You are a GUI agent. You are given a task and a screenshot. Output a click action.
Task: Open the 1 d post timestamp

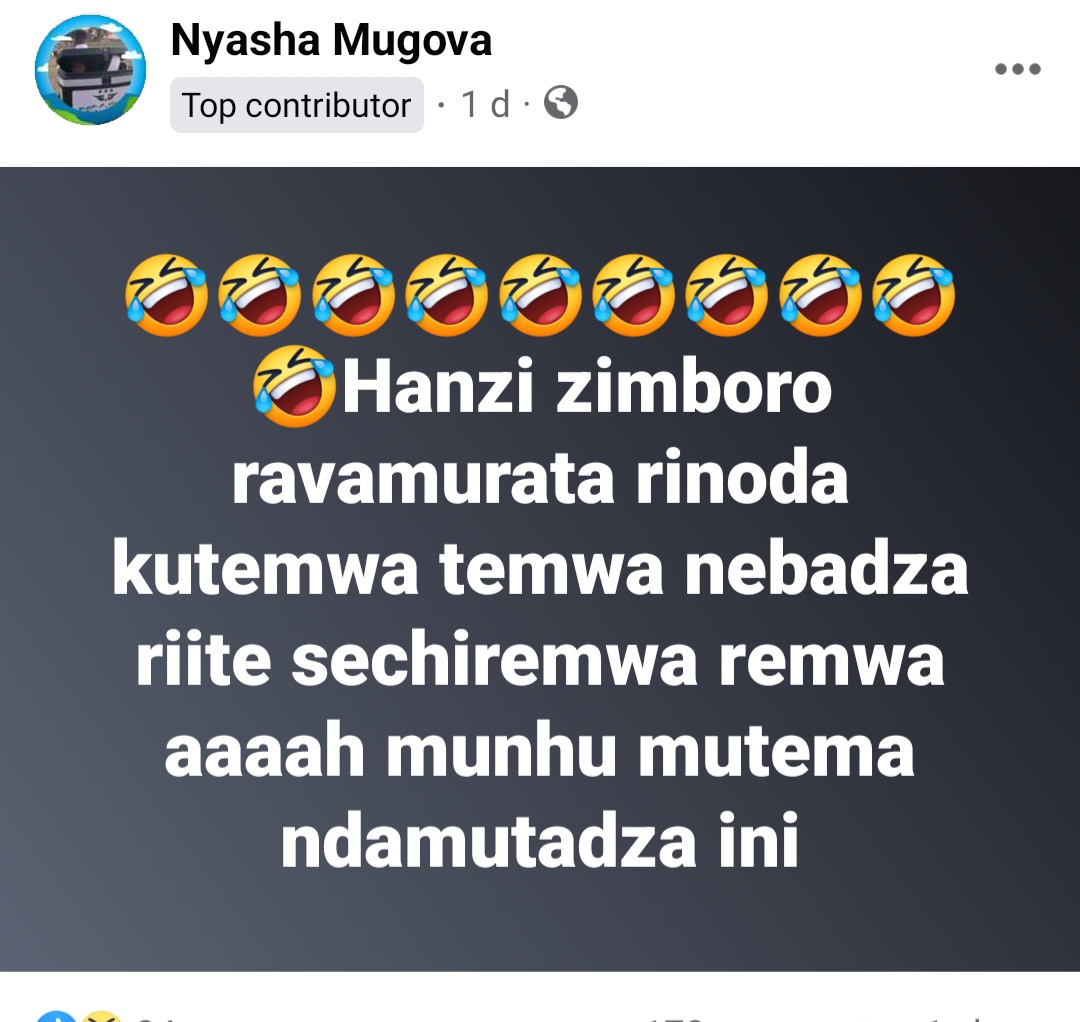tap(486, 105)
